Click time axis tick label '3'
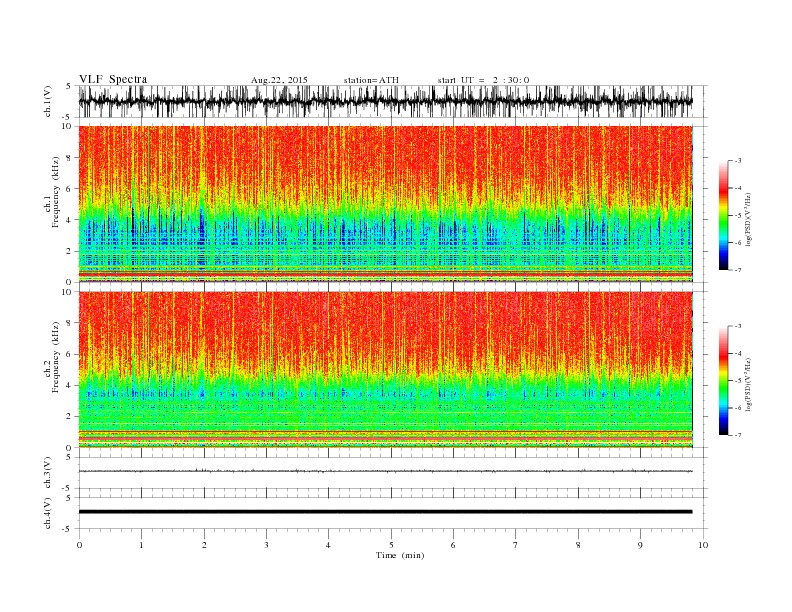The image size is (792, 612). (x=266, y=545)
